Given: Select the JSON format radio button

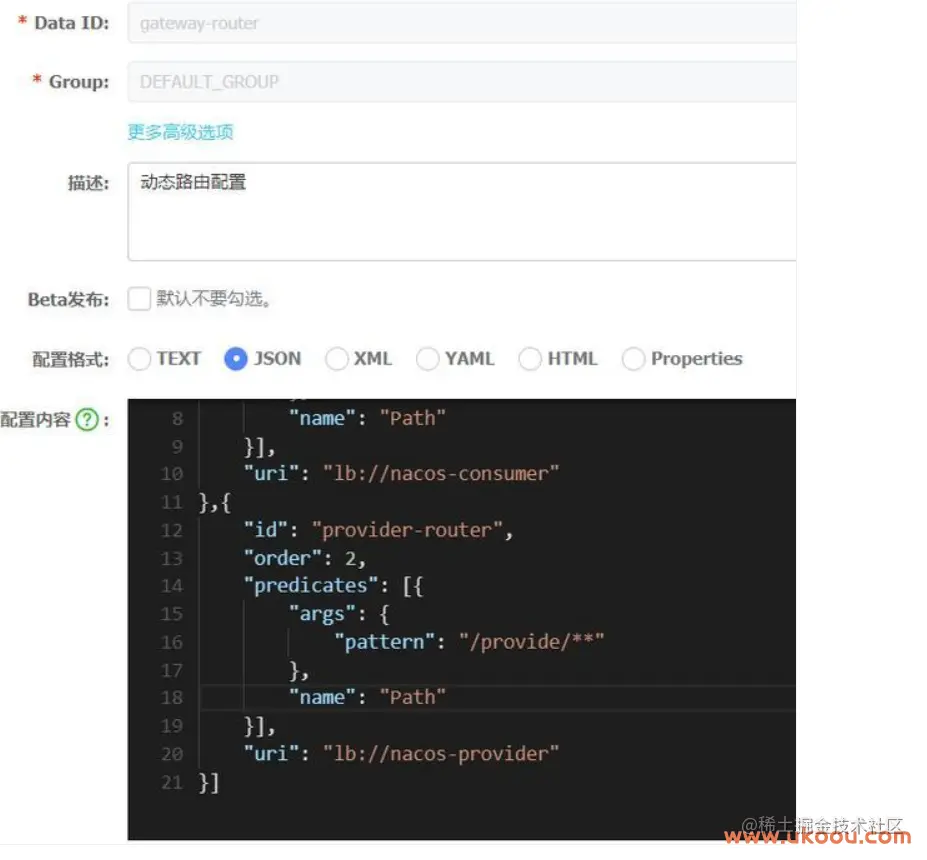Looking at the screenshot, I should point(236,359).
